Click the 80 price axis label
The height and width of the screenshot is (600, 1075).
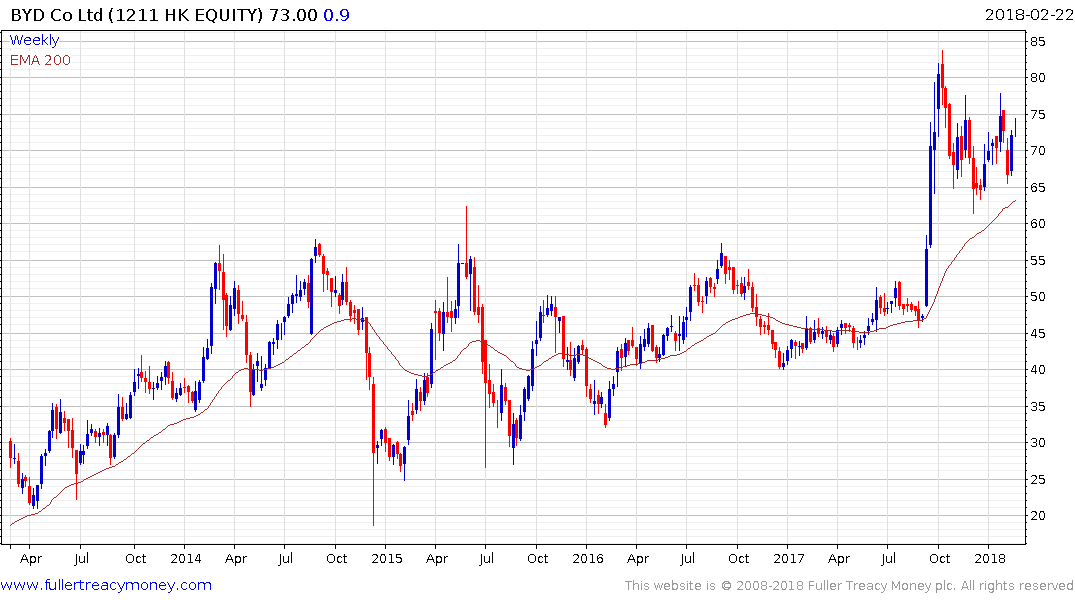(1037, 78)
